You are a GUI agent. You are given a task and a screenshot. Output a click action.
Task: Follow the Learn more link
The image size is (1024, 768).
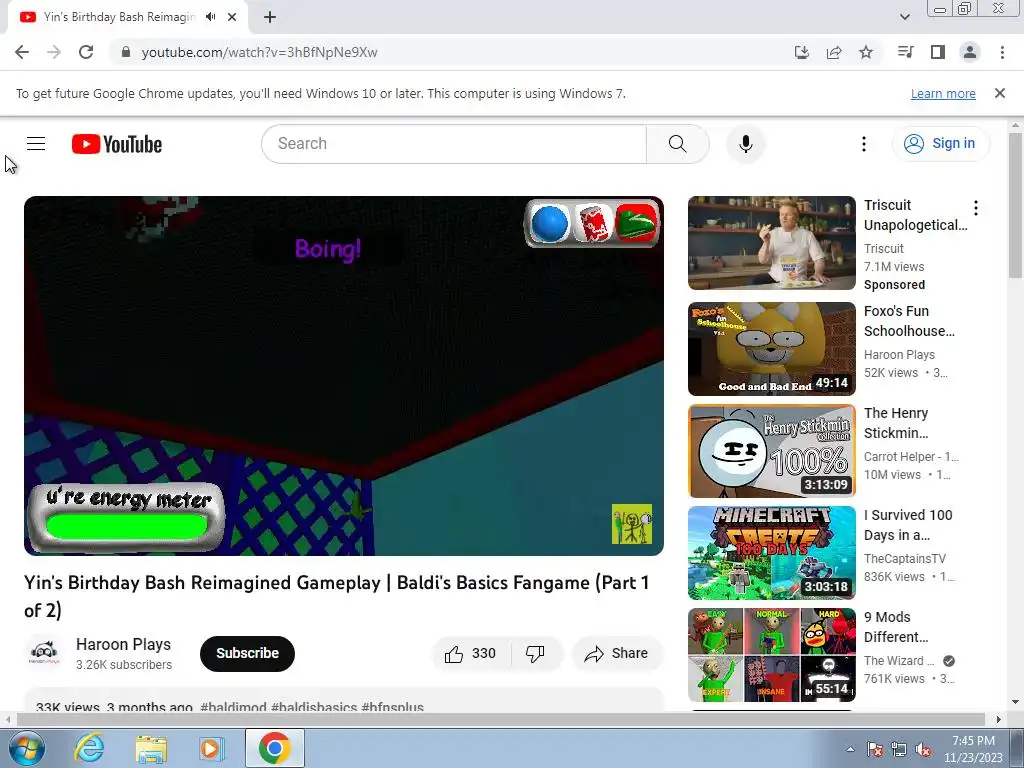pos(943,93)
